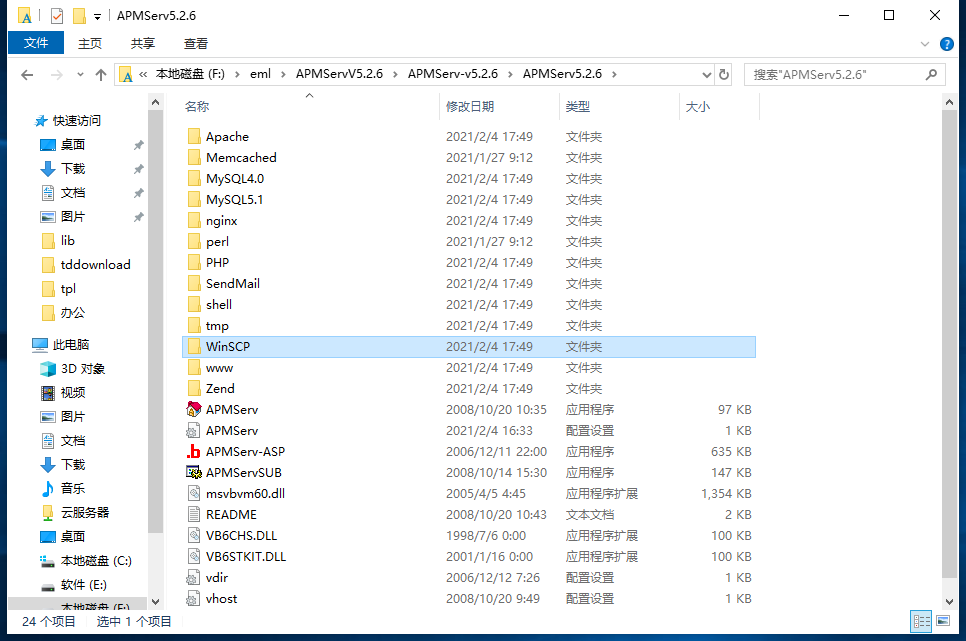966x641 pixels.
Task: Select the WinSCP folder row
Action: pos(469,346)
